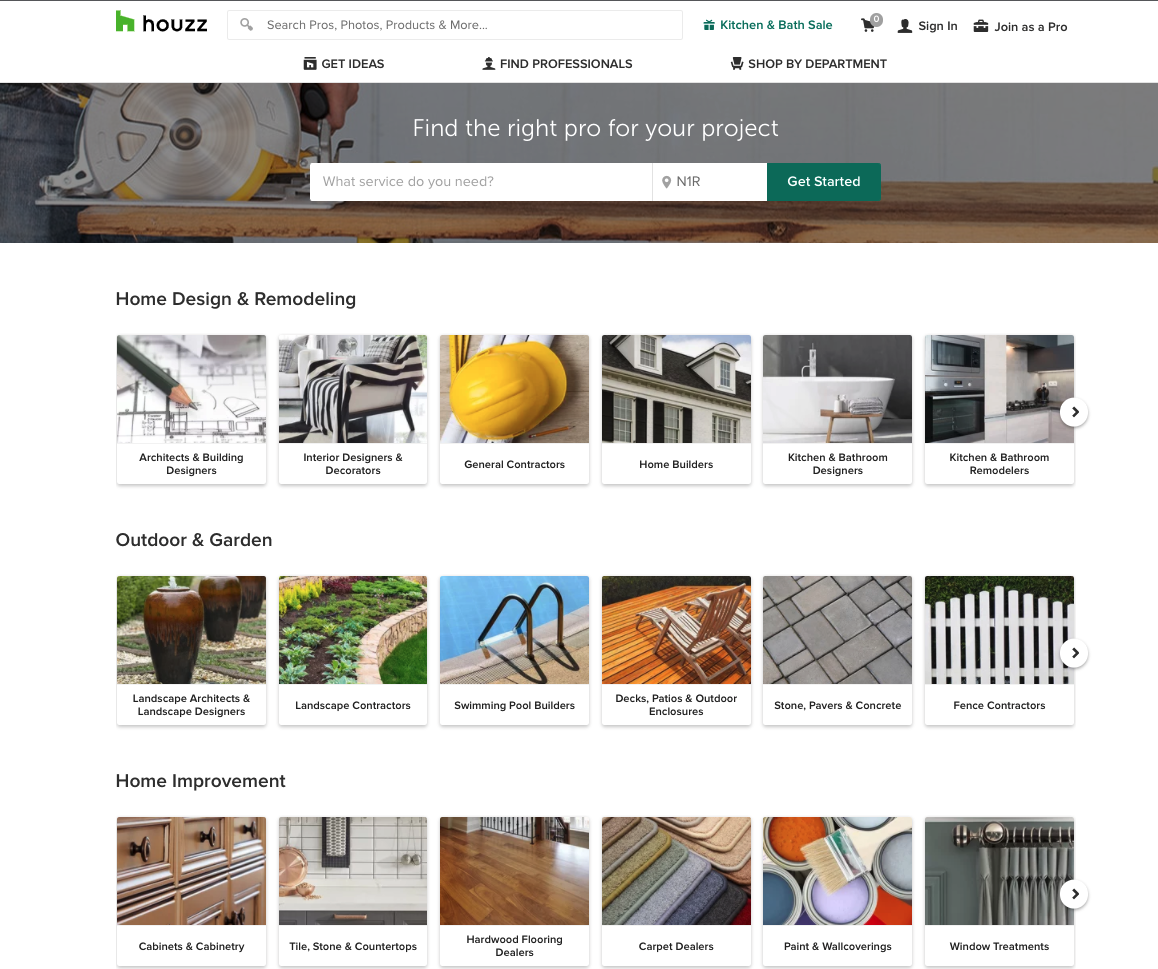Open the Shop by Department menu
Image resolution: width=1158 pixels, height=969 pixels.
(808, 64)
